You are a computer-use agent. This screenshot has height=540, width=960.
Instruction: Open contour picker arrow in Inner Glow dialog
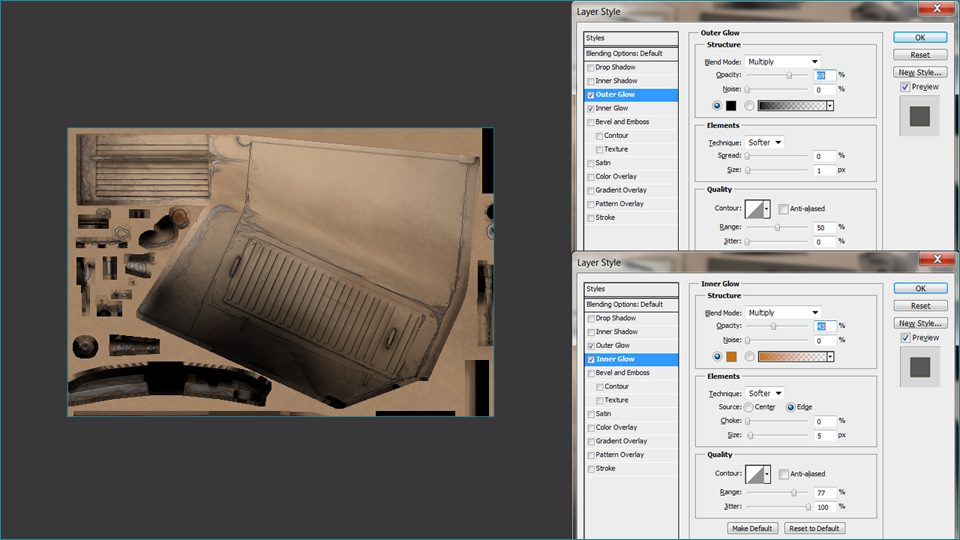767,474
